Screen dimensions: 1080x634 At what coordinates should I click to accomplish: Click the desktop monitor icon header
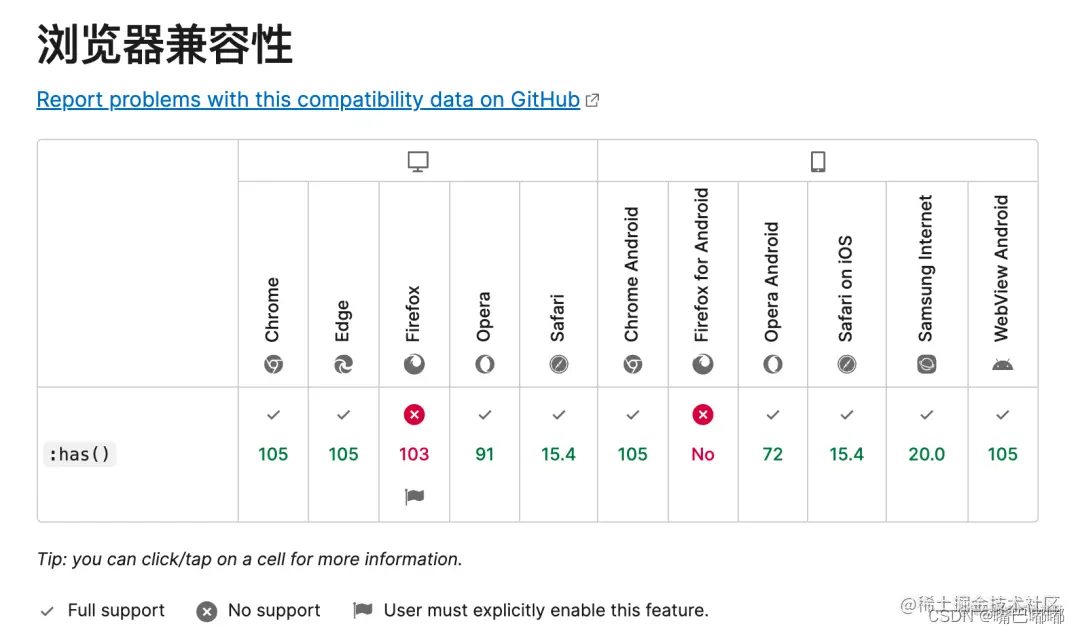pos(418,161)
